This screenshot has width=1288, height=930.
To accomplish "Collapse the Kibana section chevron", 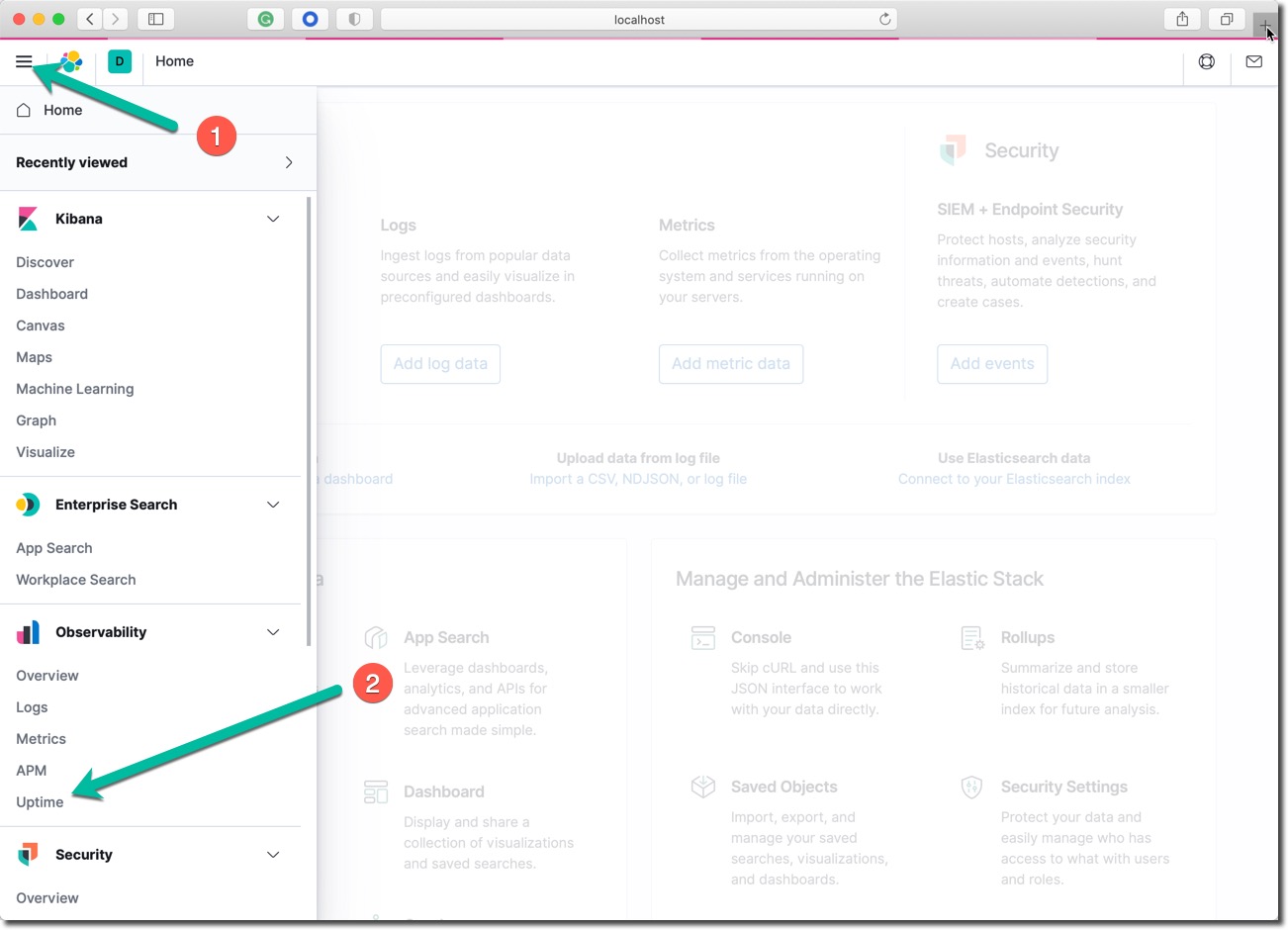I will pos(273,219).
